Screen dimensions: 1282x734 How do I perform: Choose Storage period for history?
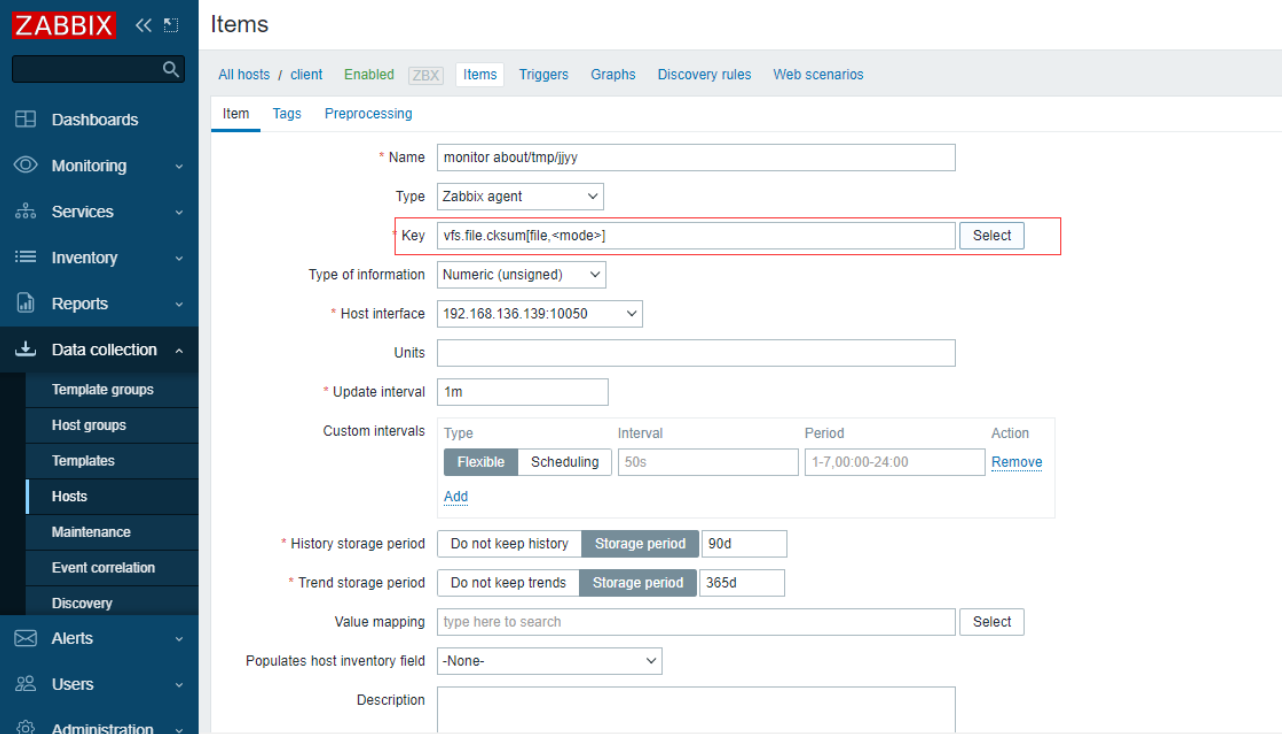pos(640,544)
